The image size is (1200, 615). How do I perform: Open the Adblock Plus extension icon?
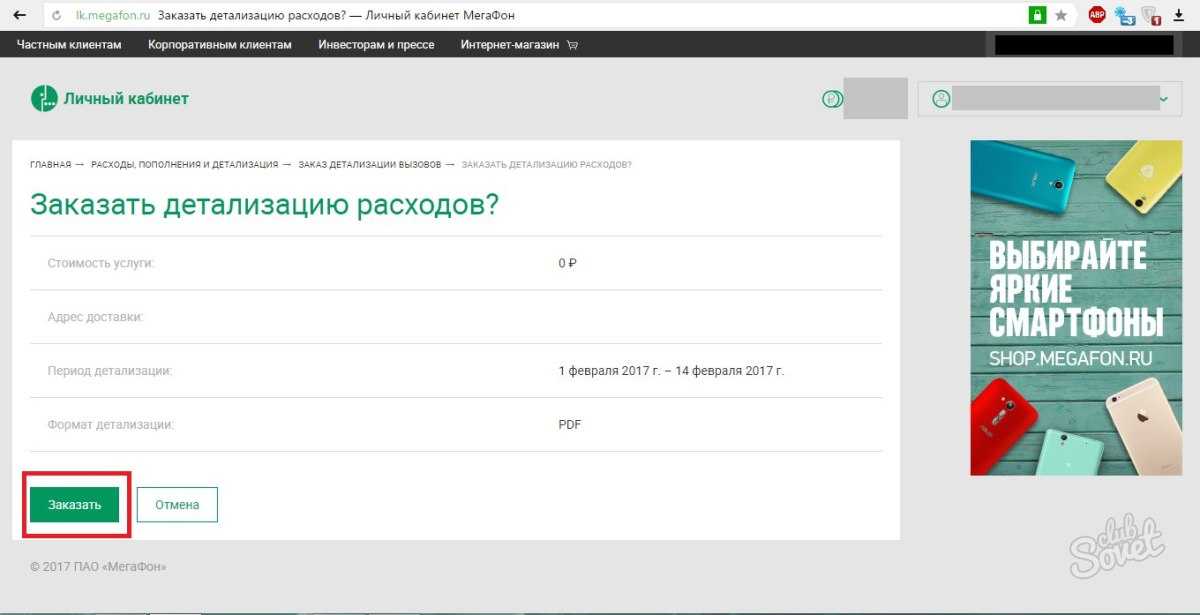coord(1097,15)
